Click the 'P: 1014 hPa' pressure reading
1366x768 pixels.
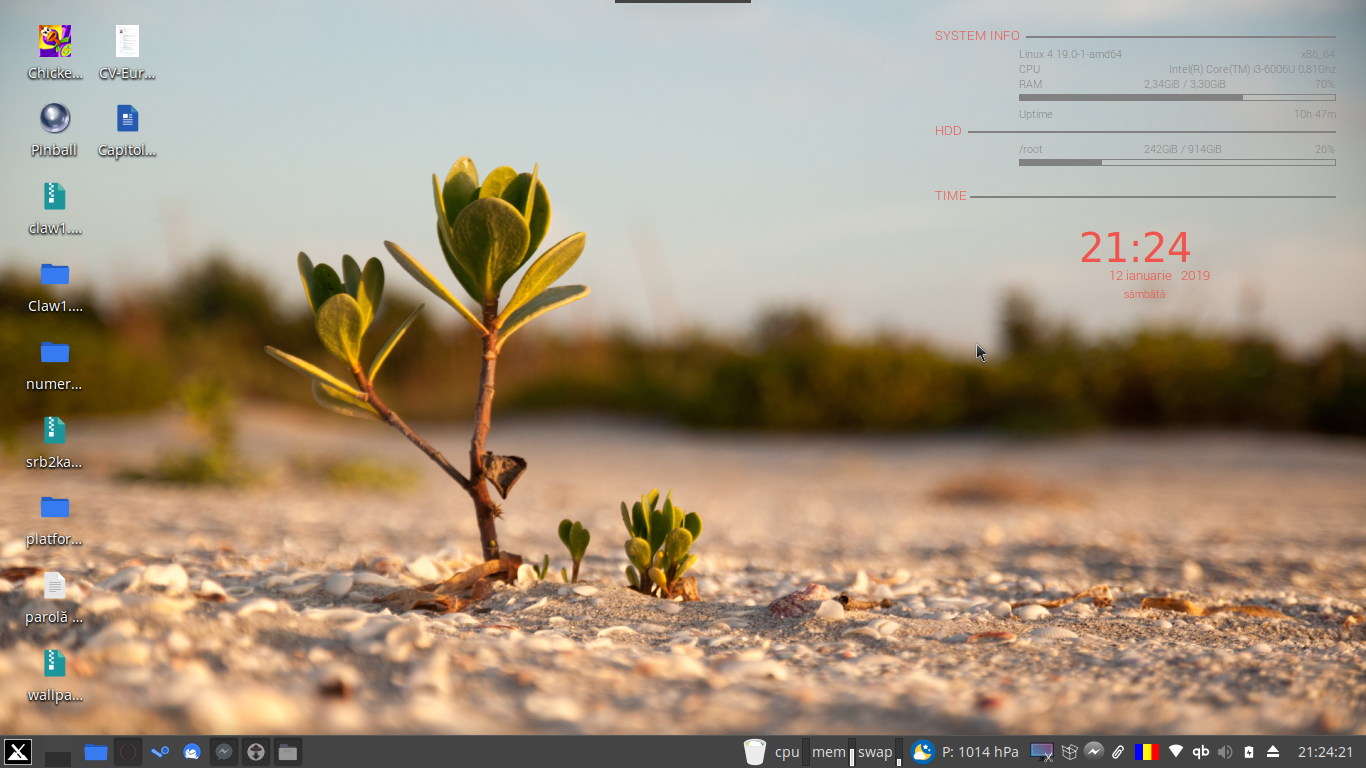980,752
